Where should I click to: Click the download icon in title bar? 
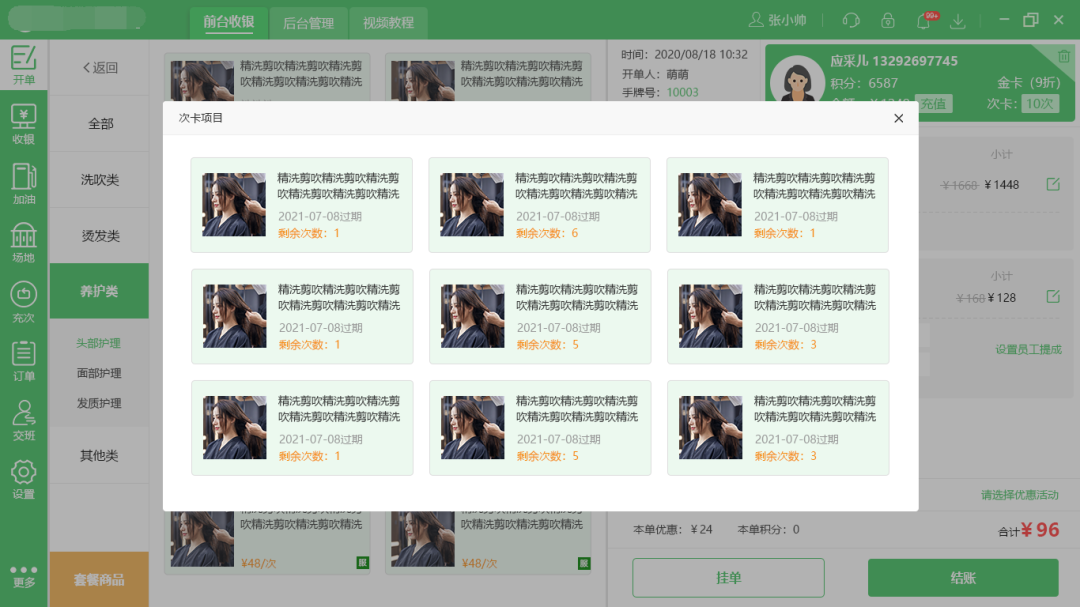tap(958, 20)
